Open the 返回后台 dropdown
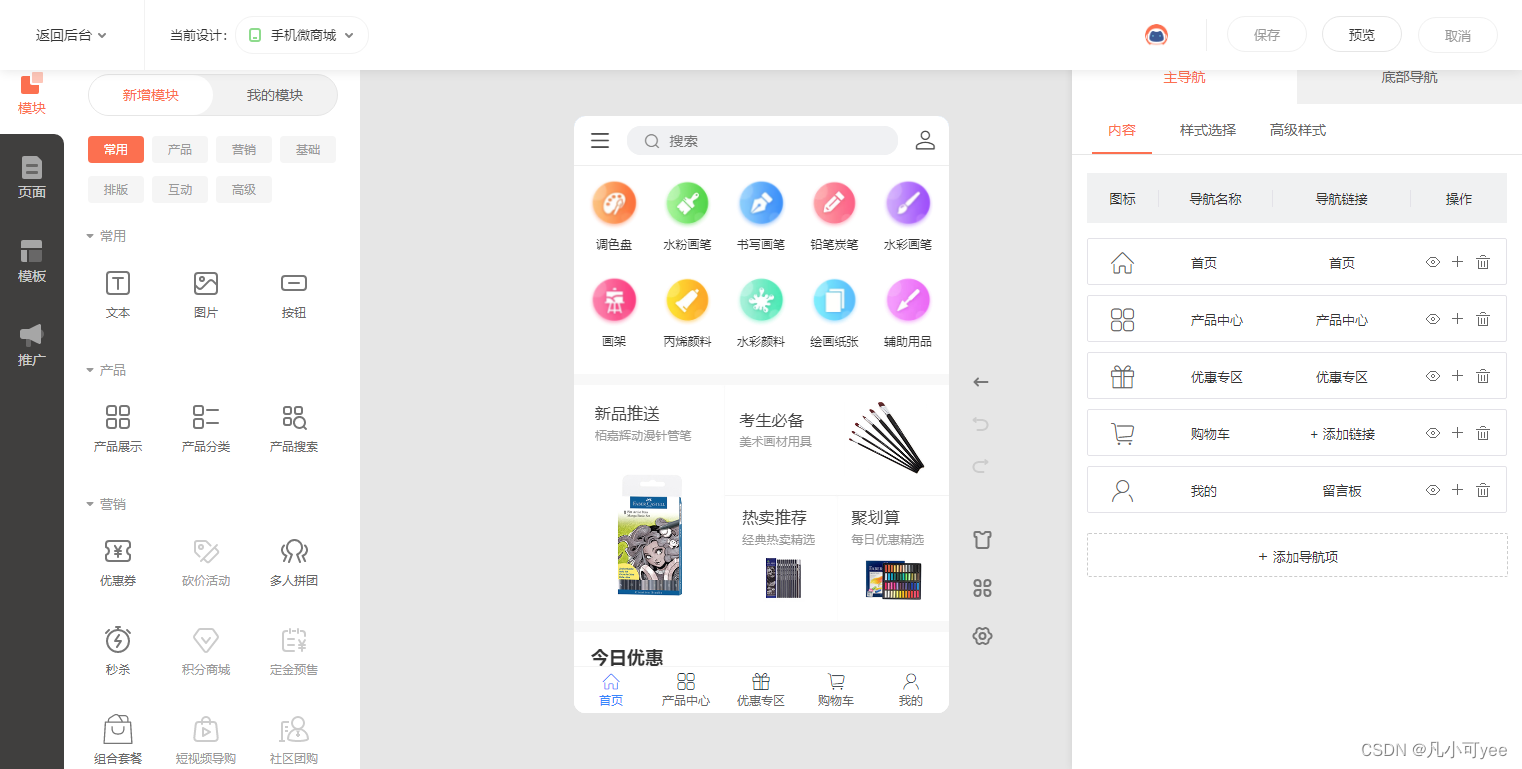Screen dimensions: 1522x769 71,35
